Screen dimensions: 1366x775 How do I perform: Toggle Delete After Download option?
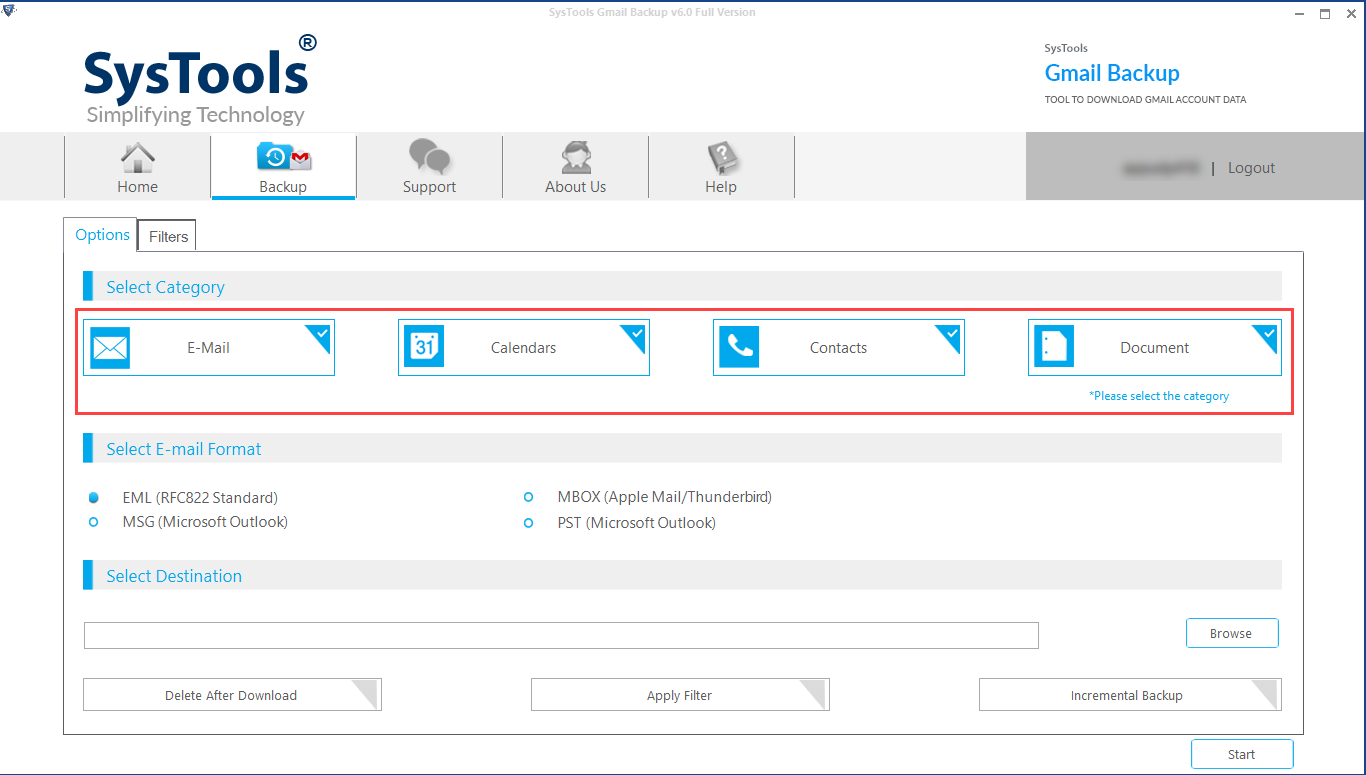tap(232, 695)
